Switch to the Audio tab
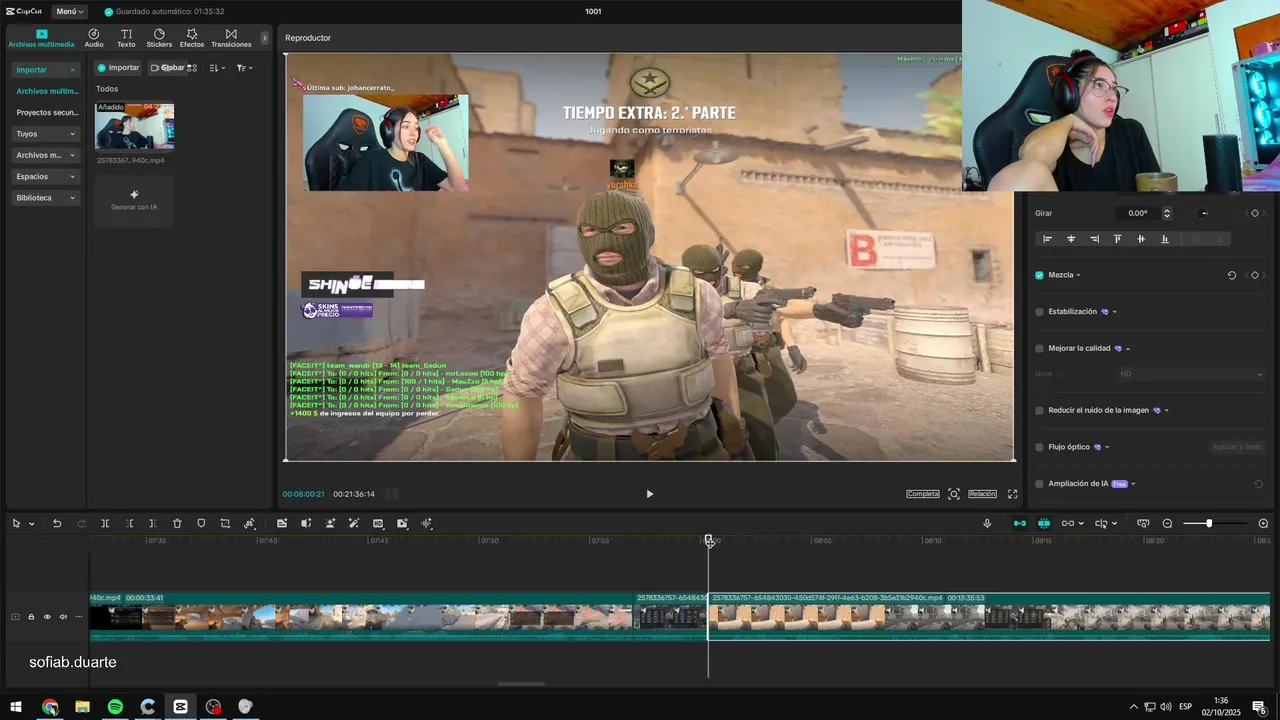 (94, 39)
